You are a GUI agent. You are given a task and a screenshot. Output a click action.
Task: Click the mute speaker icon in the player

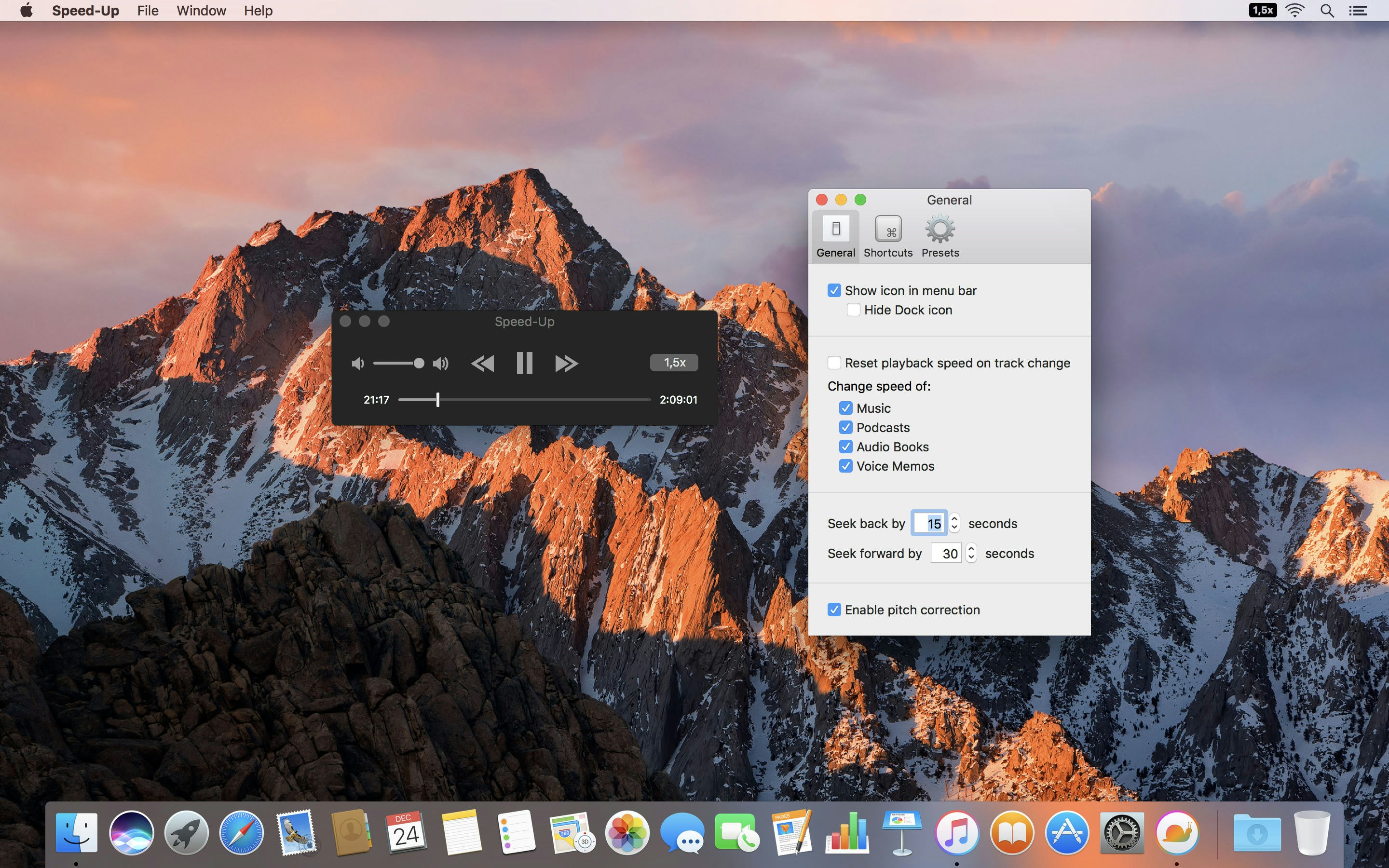[357, 363]
